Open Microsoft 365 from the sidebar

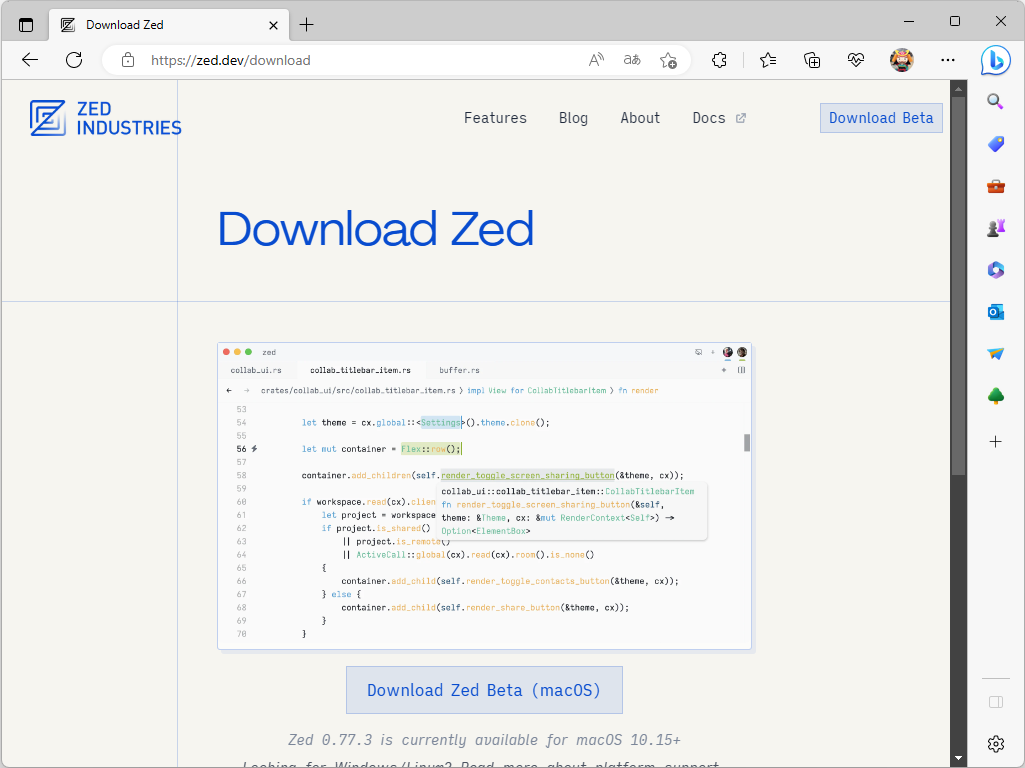click(x=995, y=270)
